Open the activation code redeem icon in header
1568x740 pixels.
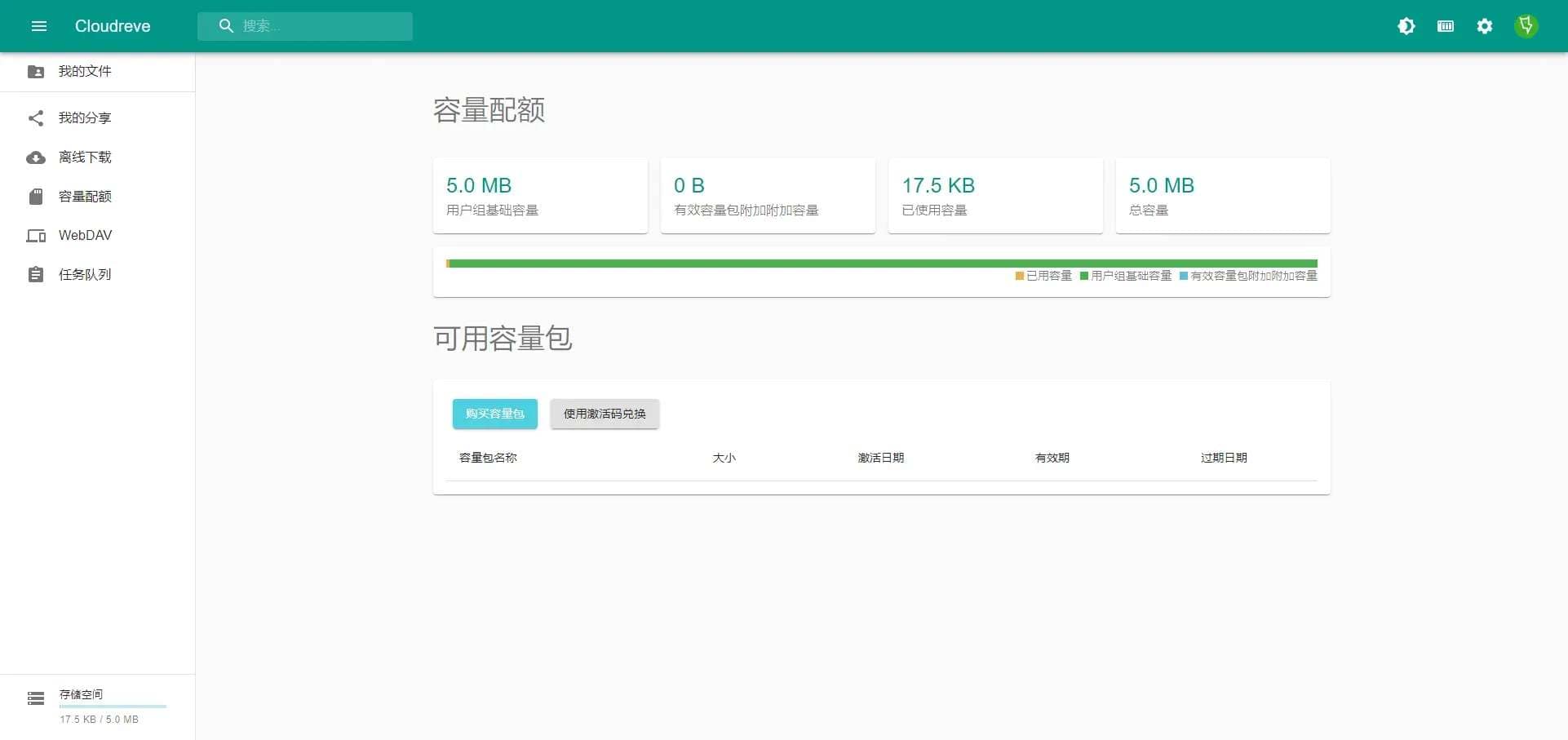[1445, 26]
